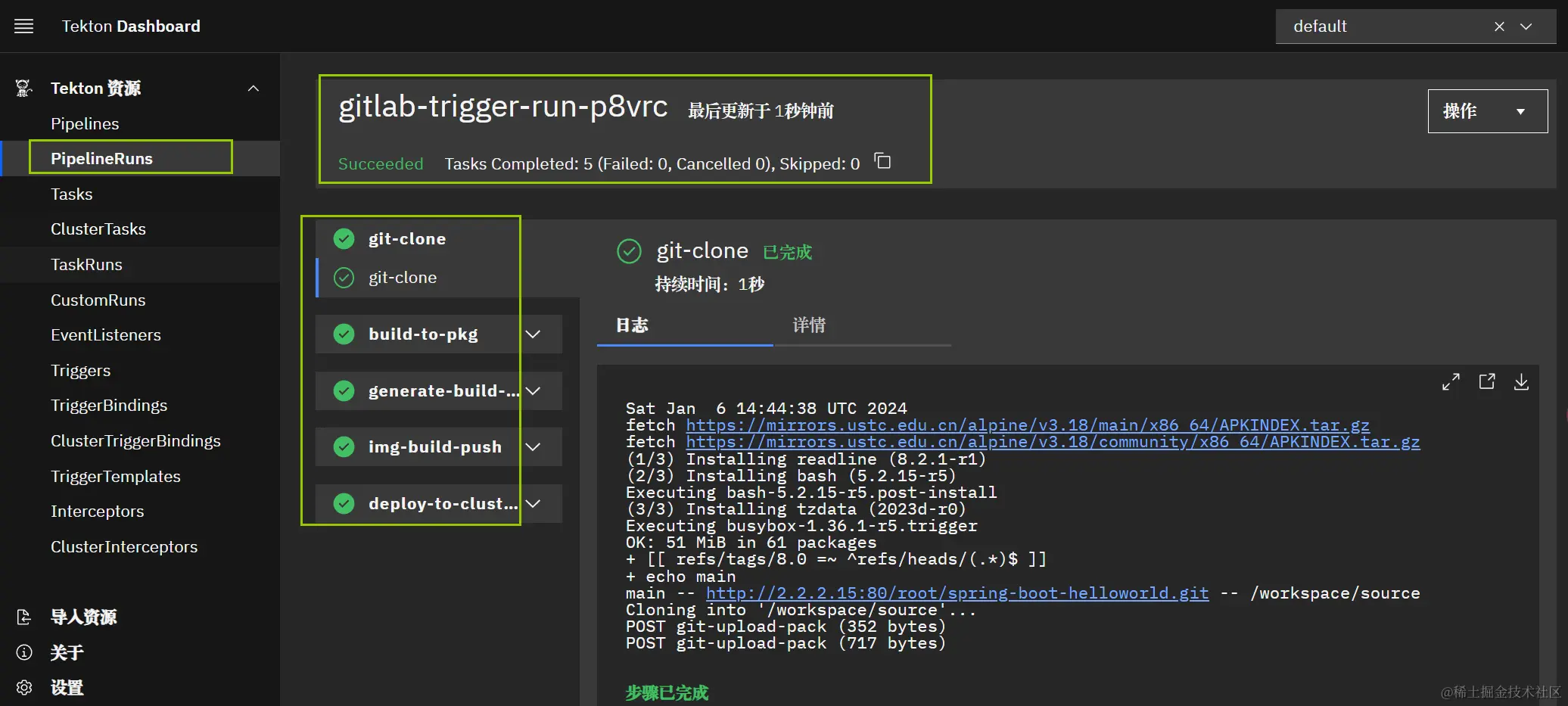This screenshot has width=1568, height=706.
Task: Go to ClusterInterceptors
Action: tap(124, 546)
